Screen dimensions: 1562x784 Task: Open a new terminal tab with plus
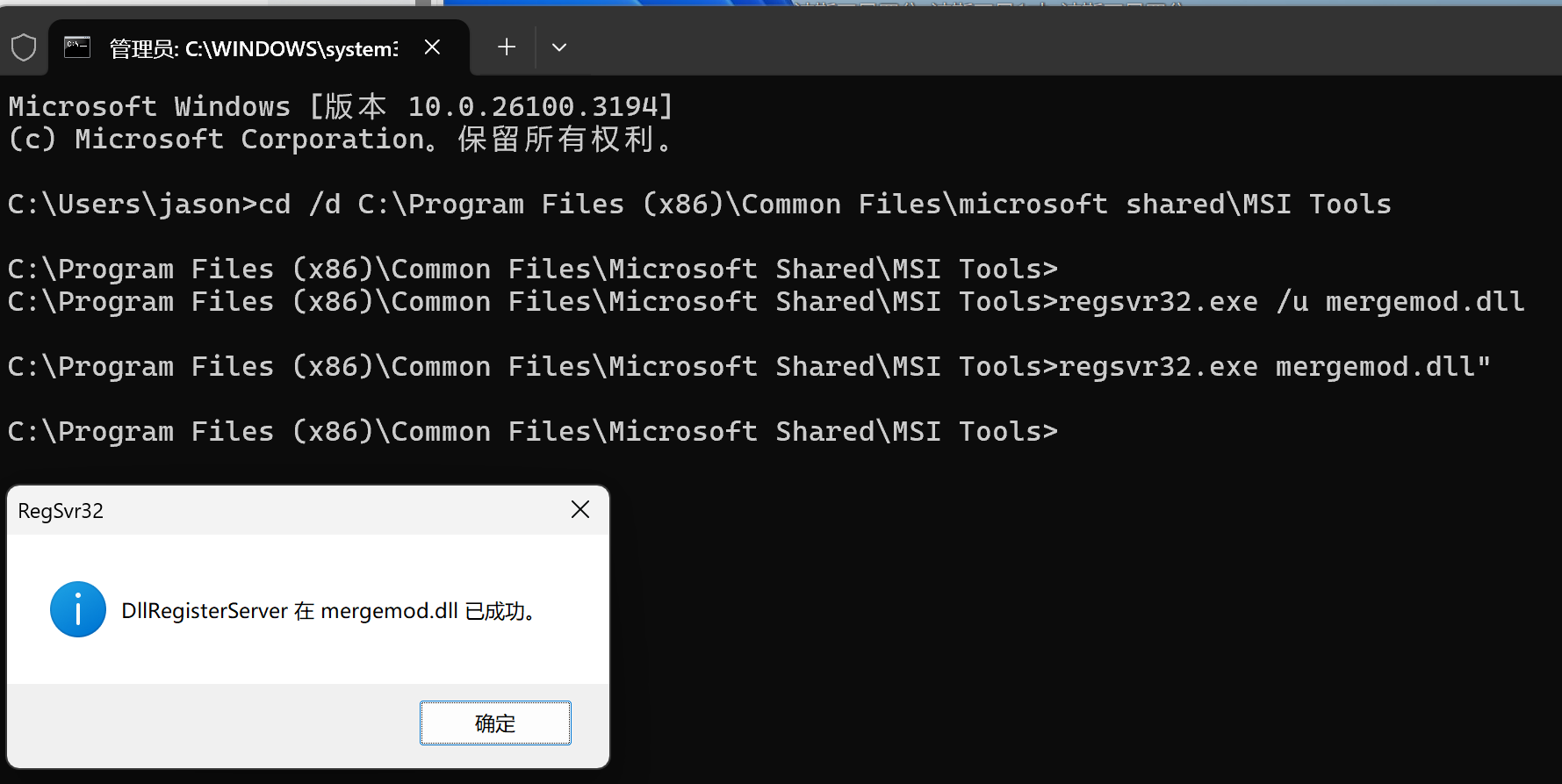(x=507, y=47)
